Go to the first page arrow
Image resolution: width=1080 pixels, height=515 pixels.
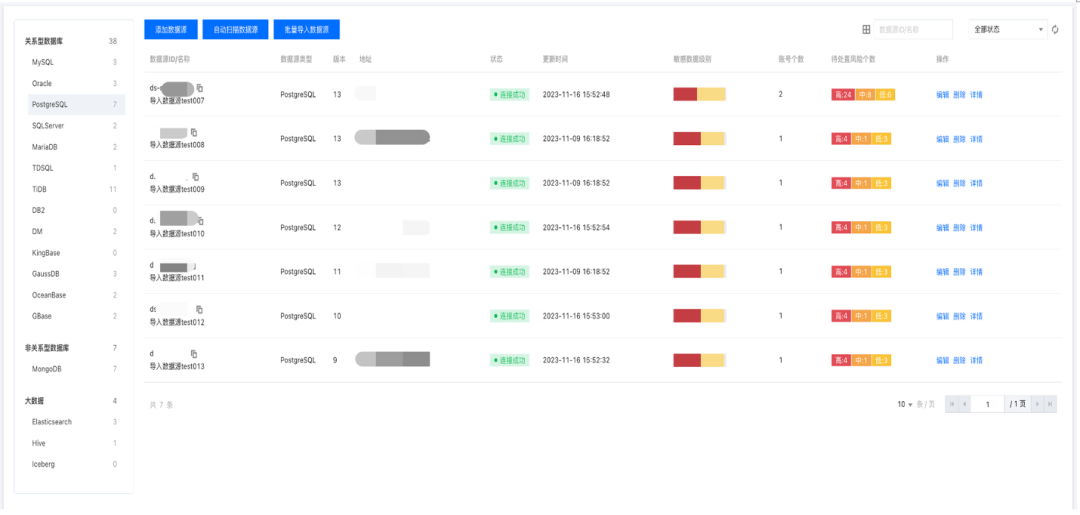pos(952,404)
